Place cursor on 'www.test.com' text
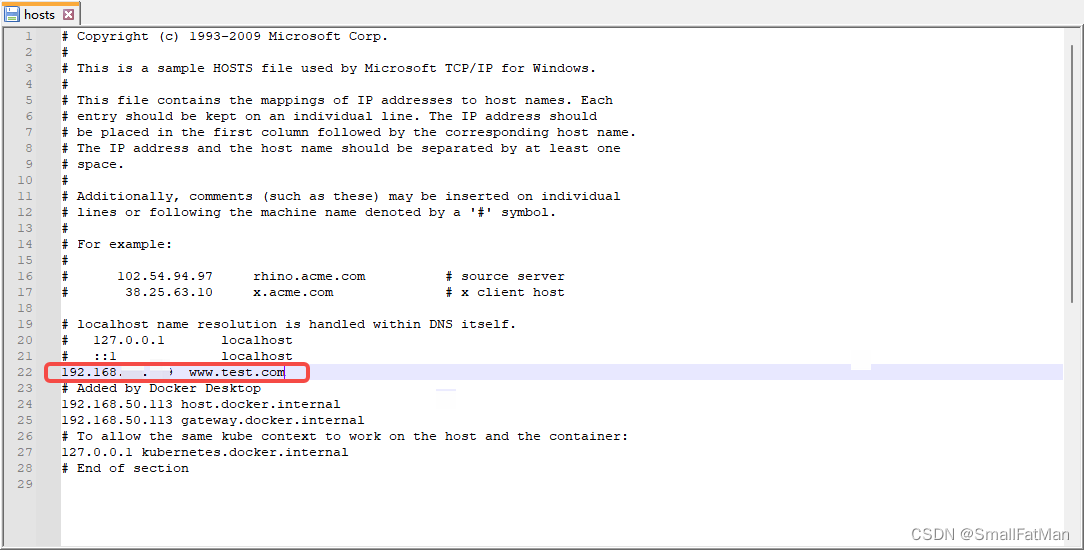Screen dimensions: 1084x550 236,372
